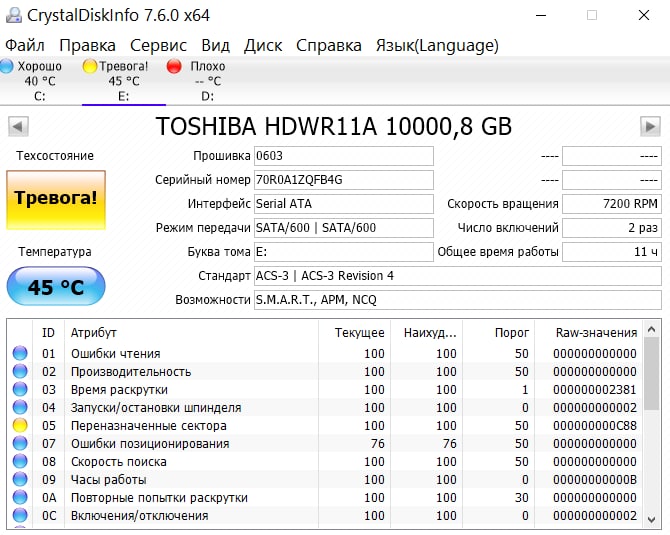Viewport: 670px width, 535px height.
Task: Open the Вид menu
Action: [x=215, y=45]
